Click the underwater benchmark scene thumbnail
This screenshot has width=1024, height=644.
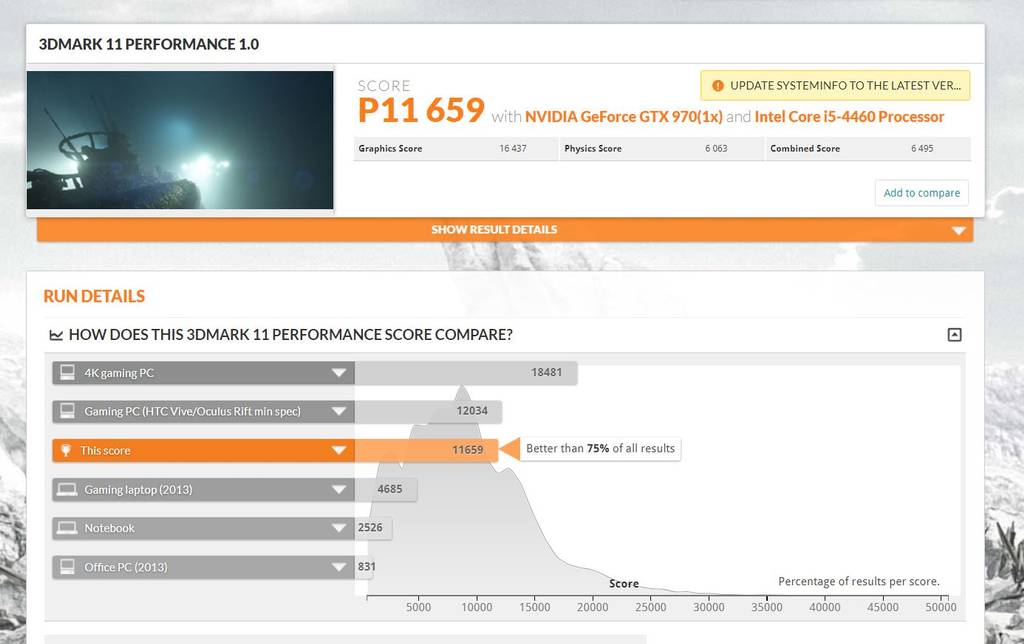pyautogui.click(x=180, y=140)
